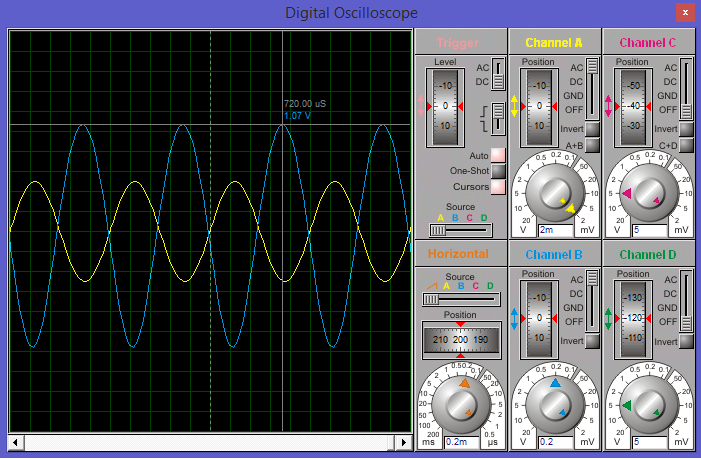Viewport: 701px width, 459px height.
Task: Click the Trigger Source selector slider
Action: click(460, 230)
